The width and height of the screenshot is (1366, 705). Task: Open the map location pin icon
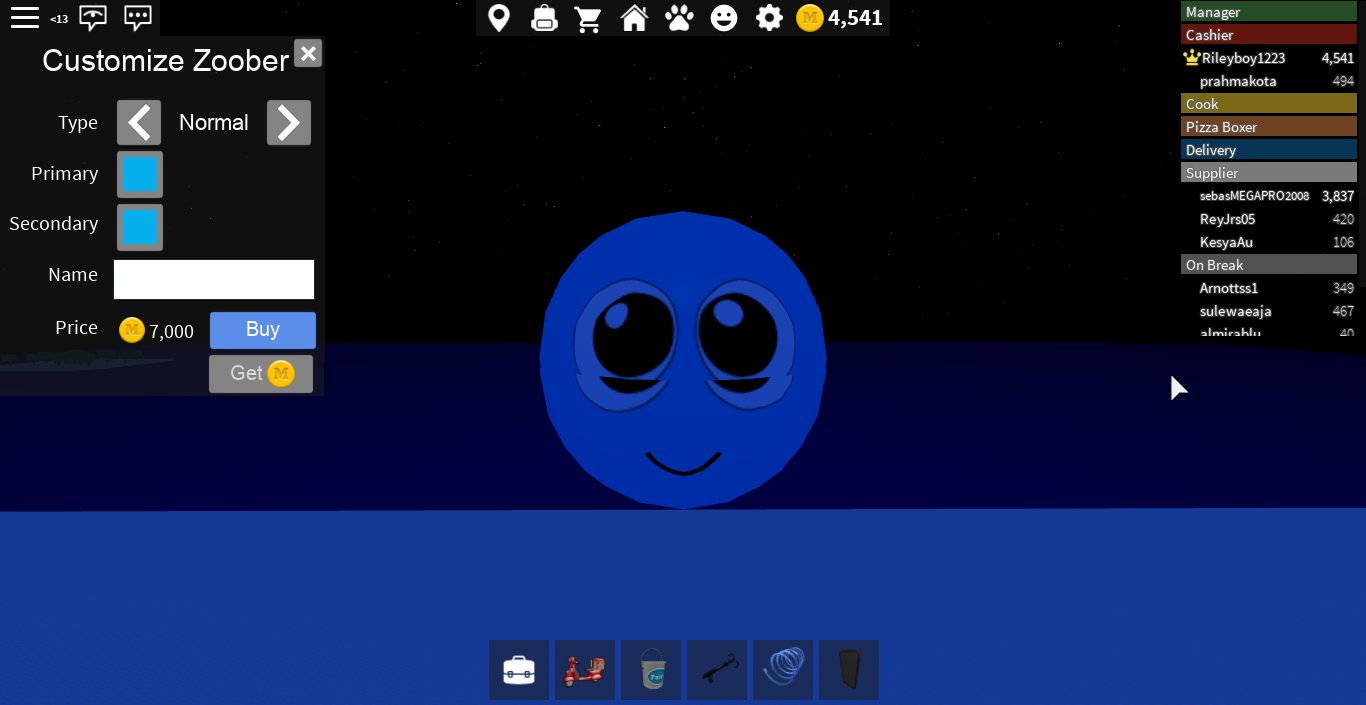click(x=498, y=18)
